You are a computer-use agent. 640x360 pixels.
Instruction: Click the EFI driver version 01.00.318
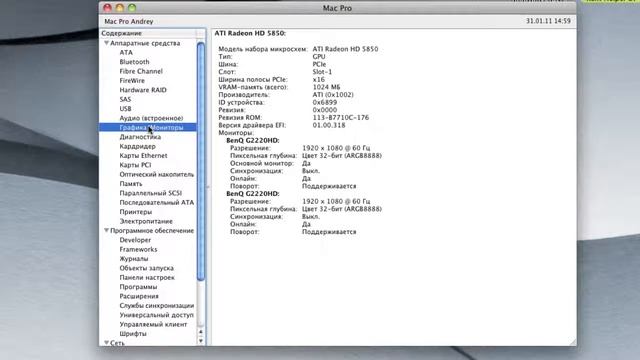point(329,125)
